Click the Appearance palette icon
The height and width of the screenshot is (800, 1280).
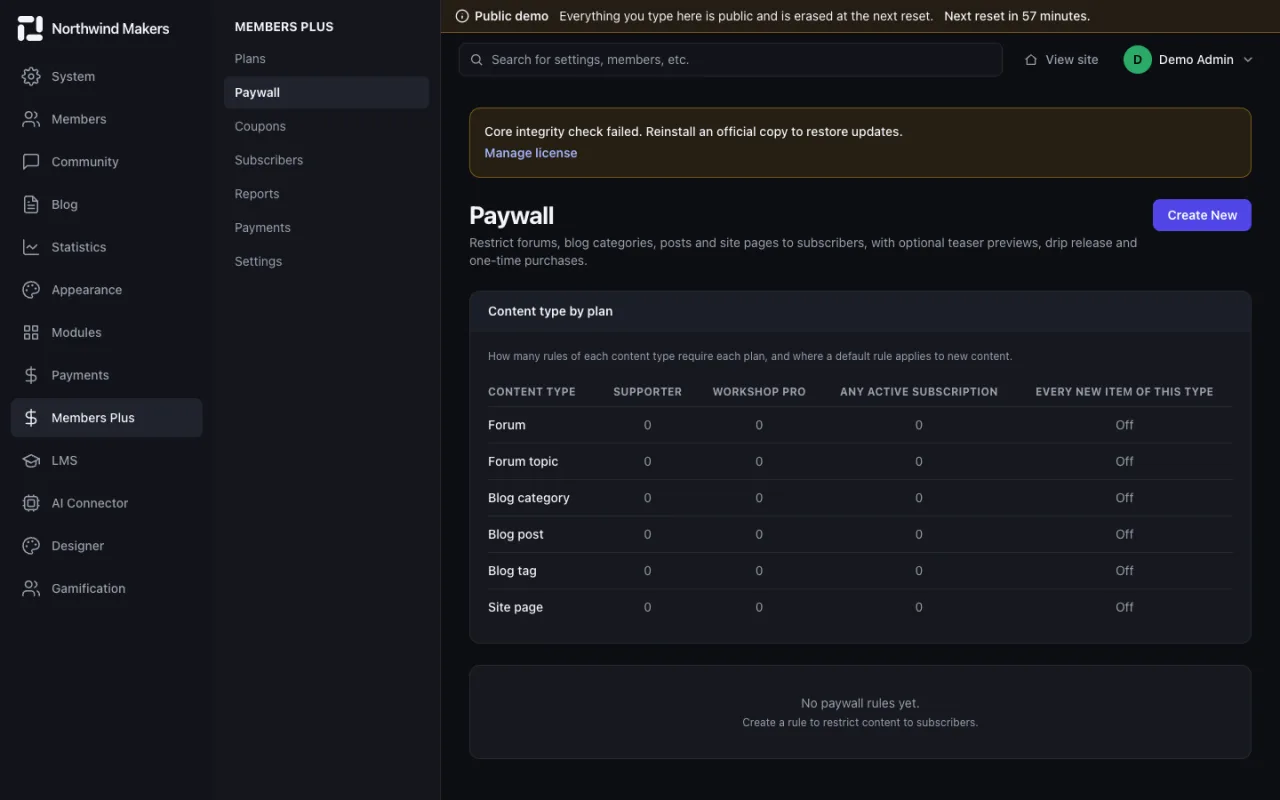[x=31, y=290]
